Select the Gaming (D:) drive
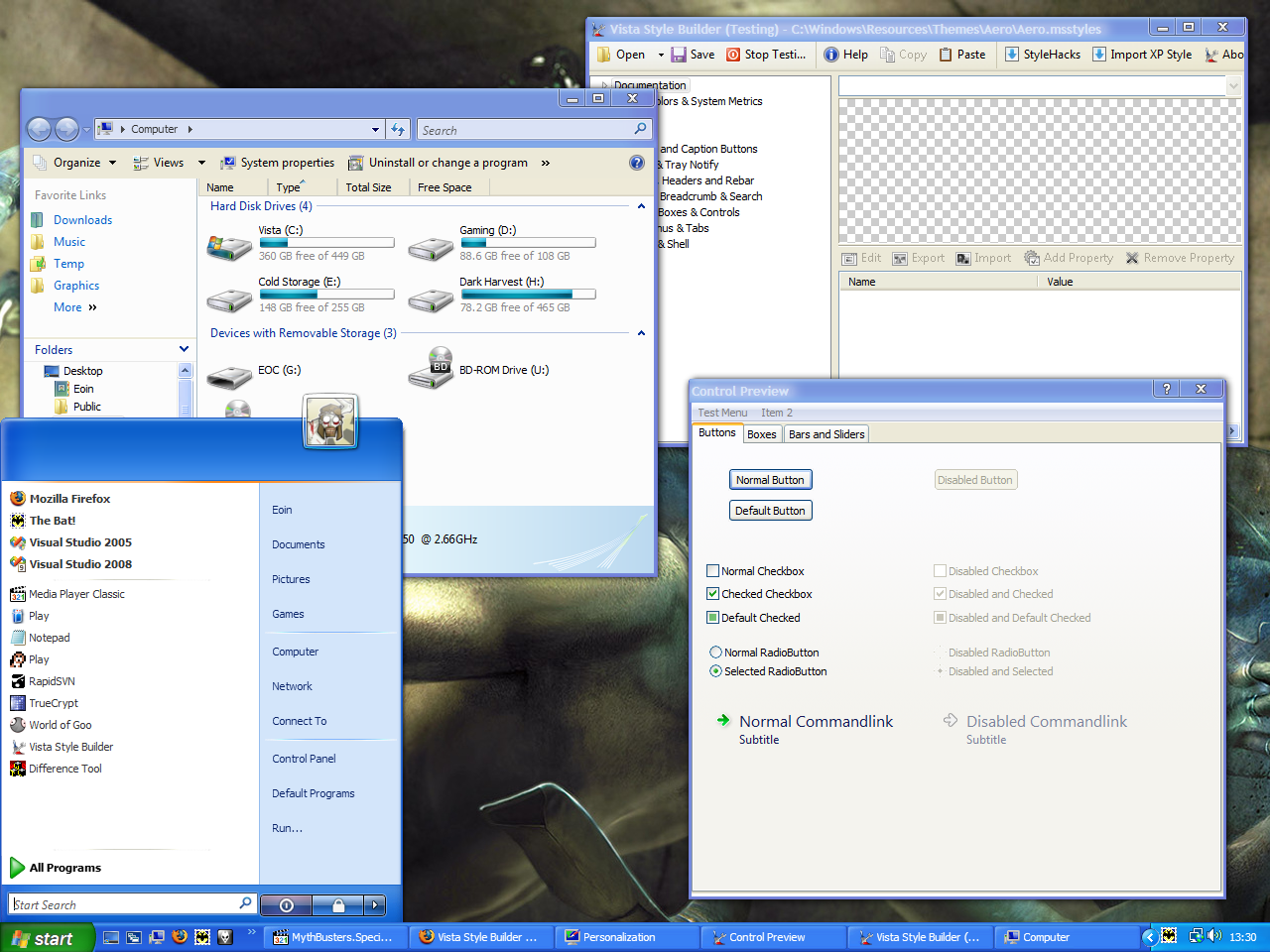Viewport: 1270px width, 952px height. pyautogui.click(x=502, y=243)
